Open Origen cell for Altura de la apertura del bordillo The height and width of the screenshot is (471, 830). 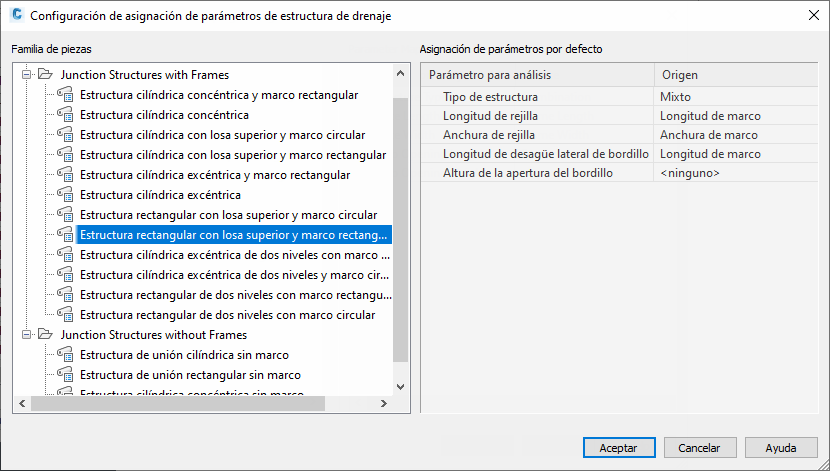pos(735,173)
